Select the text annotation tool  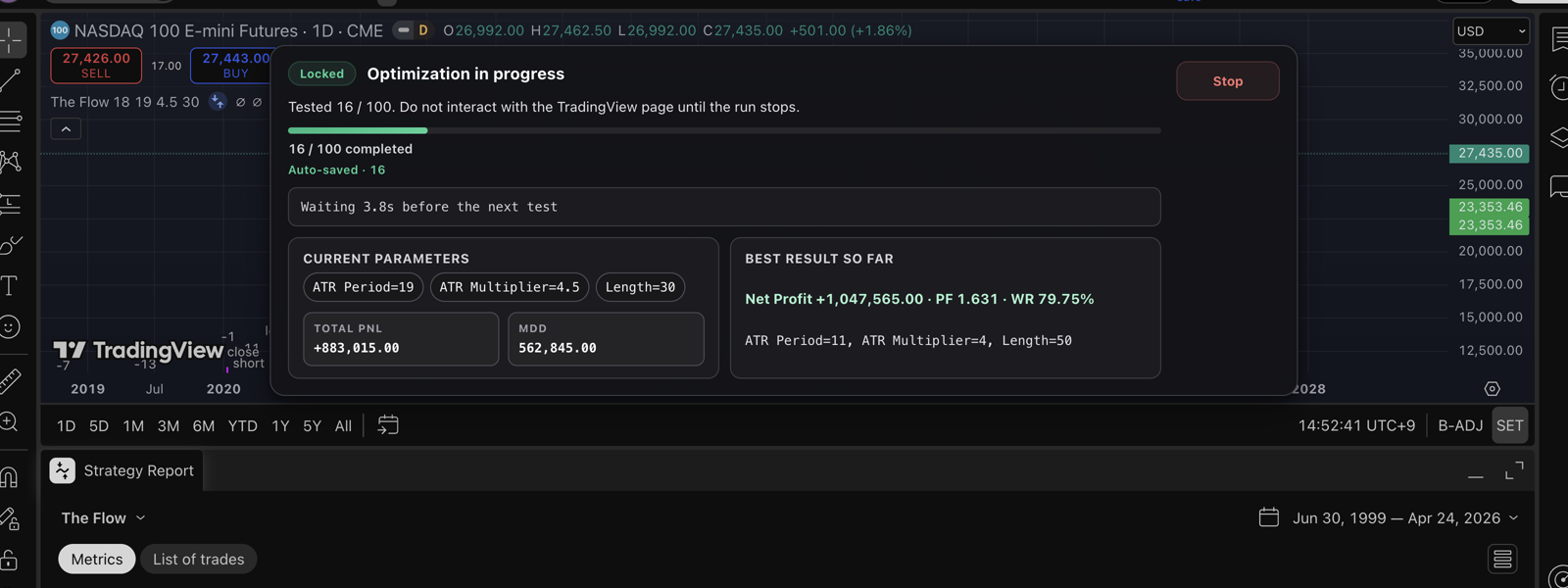[10, 285]
